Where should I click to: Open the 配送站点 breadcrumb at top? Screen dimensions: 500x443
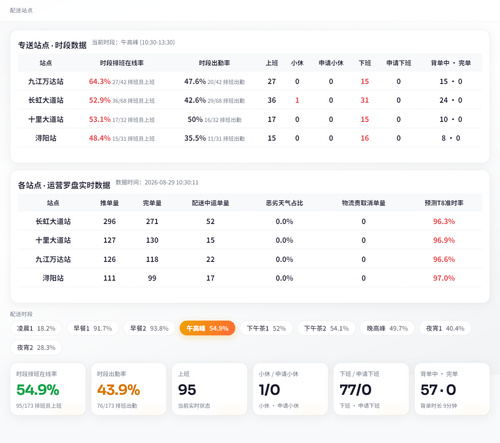click(21, 10)
